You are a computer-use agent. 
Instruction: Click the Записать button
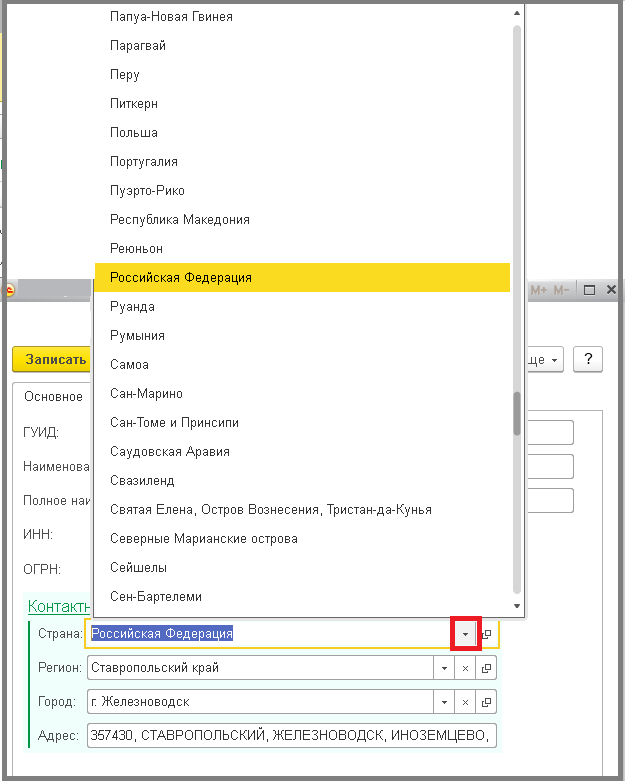[x=52, y=359]
